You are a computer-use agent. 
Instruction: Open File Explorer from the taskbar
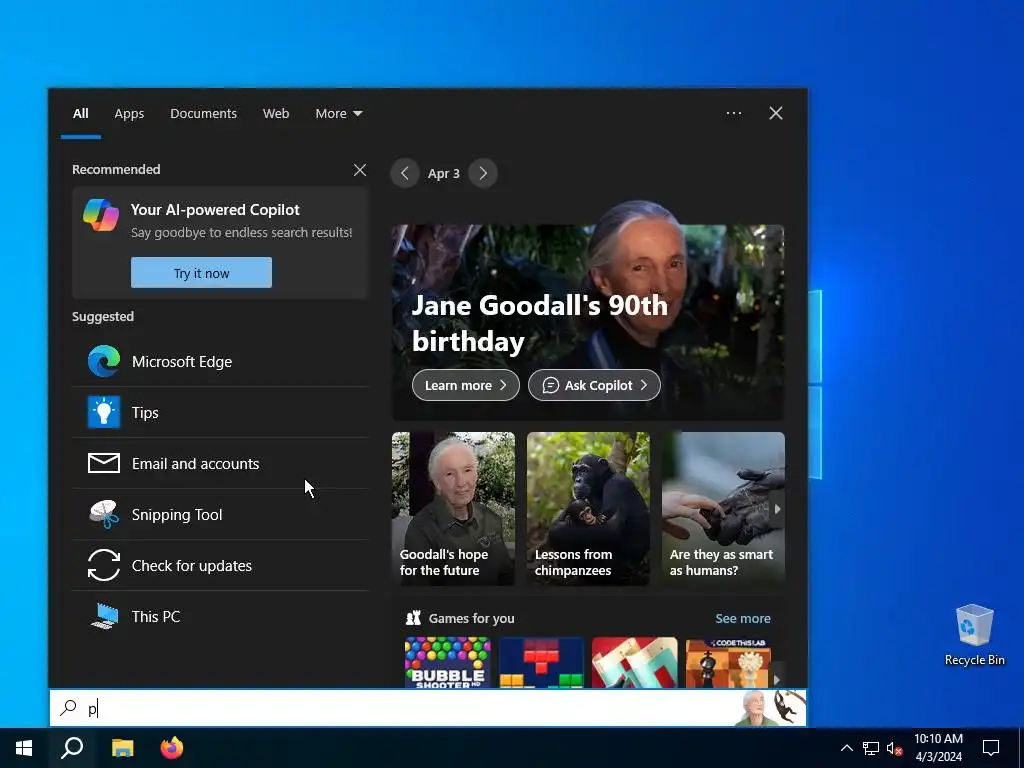[x=122, y=748]
